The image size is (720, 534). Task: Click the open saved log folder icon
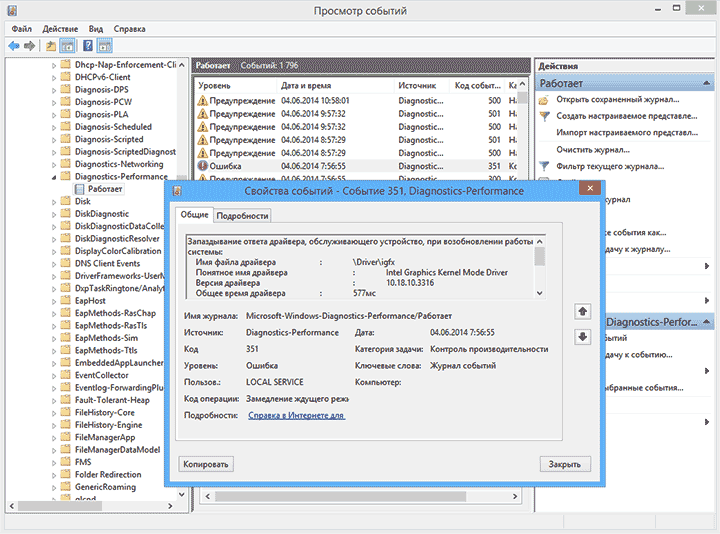pos(544,100)
